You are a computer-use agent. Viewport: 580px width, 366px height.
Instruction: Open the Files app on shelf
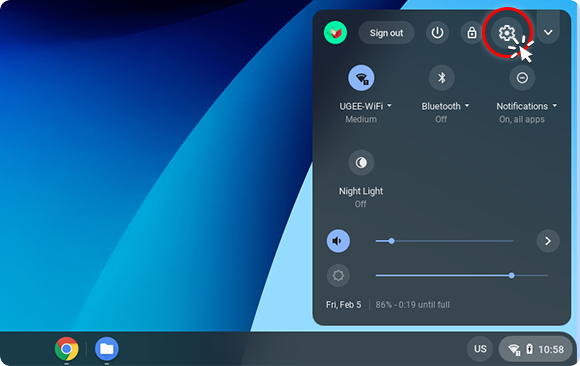click(107, 349)
